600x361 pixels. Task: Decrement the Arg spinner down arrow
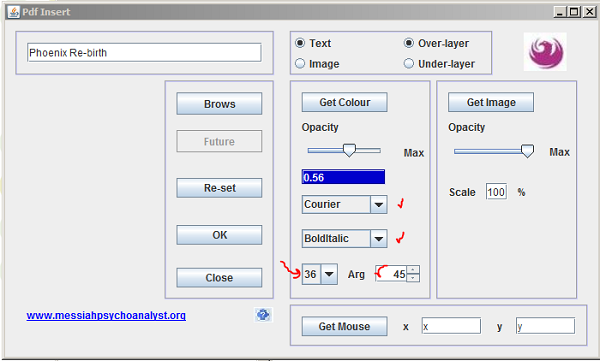[x=412, y=278]
